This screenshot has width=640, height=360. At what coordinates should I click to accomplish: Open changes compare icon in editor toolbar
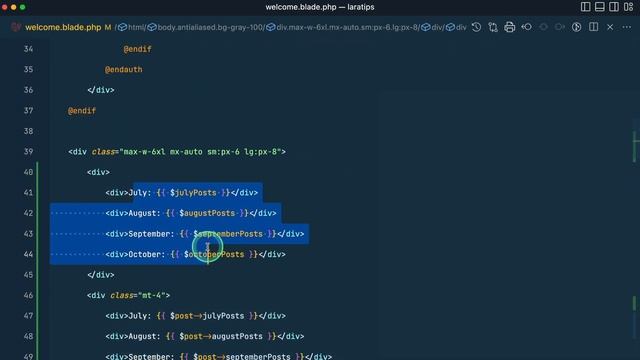[493, 27]
